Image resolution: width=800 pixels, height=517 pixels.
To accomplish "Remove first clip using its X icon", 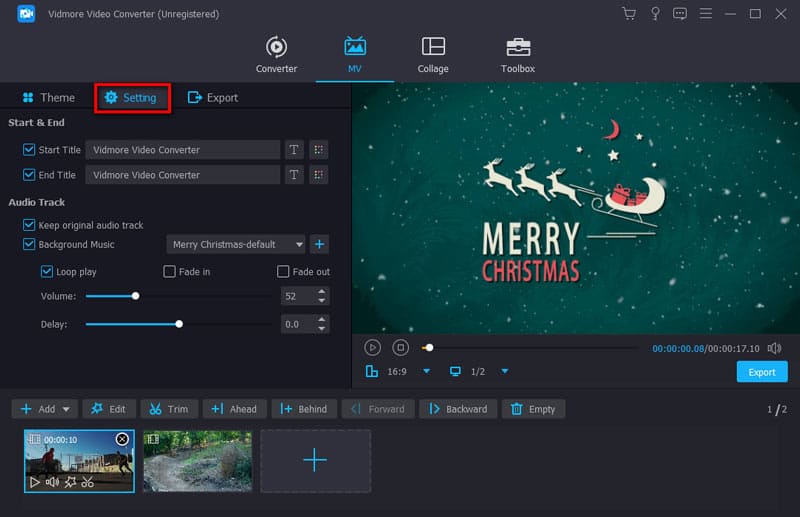I will pyautogui.click(x=122, y=439).
